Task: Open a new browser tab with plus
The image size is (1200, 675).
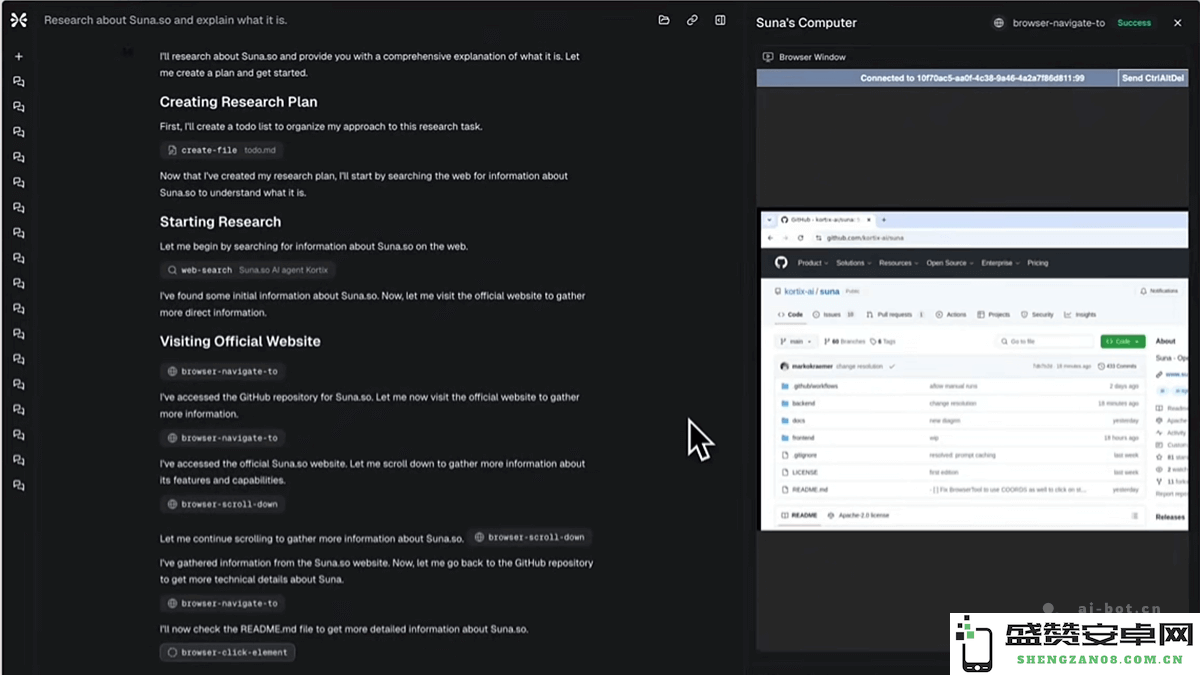Action: coord(883,219)
